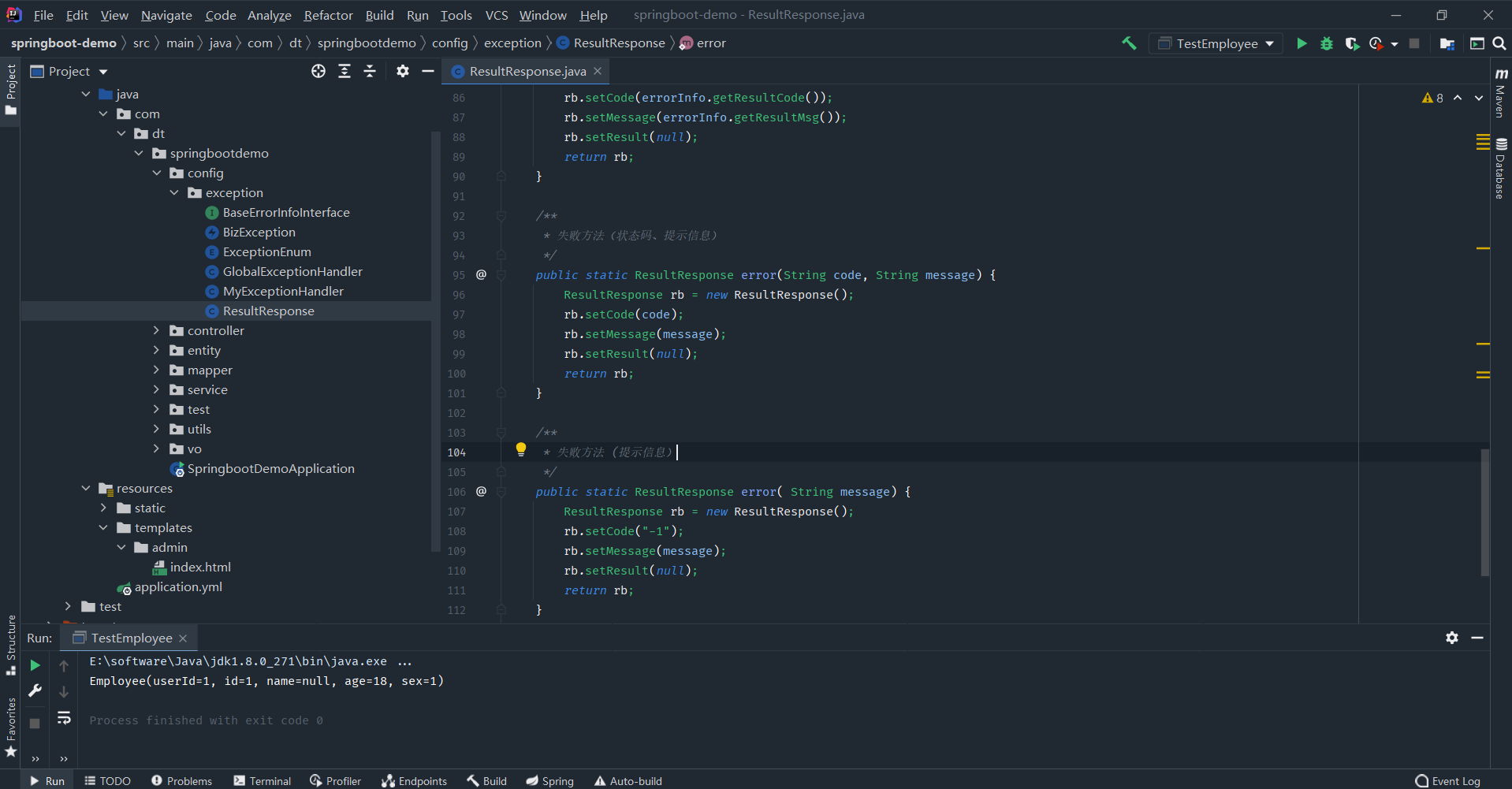Expand the entity package

(x=156, y=350)
